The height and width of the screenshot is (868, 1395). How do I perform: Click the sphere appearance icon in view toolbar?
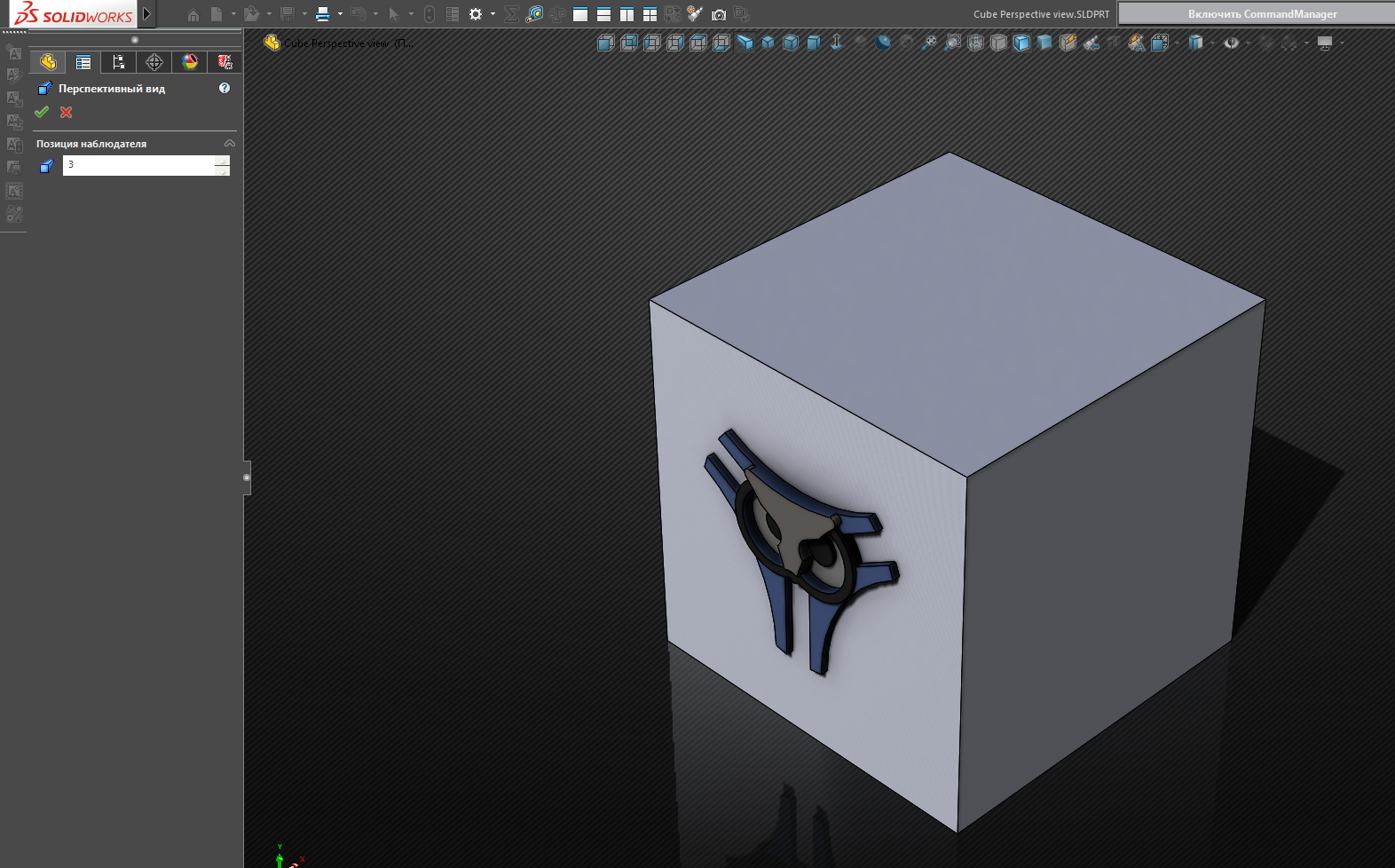coord(883,43)
